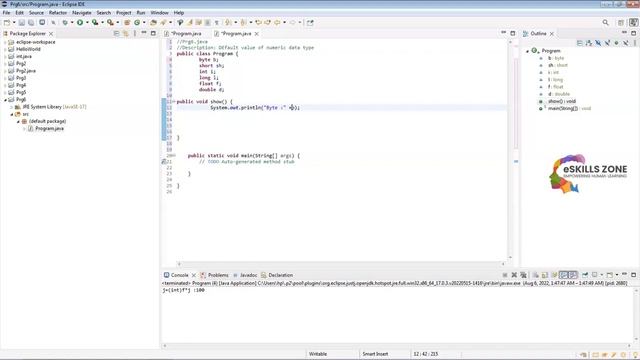Click the Back navigation arrow icon
This screenshot has width=640, height=360.
(278, 23)
